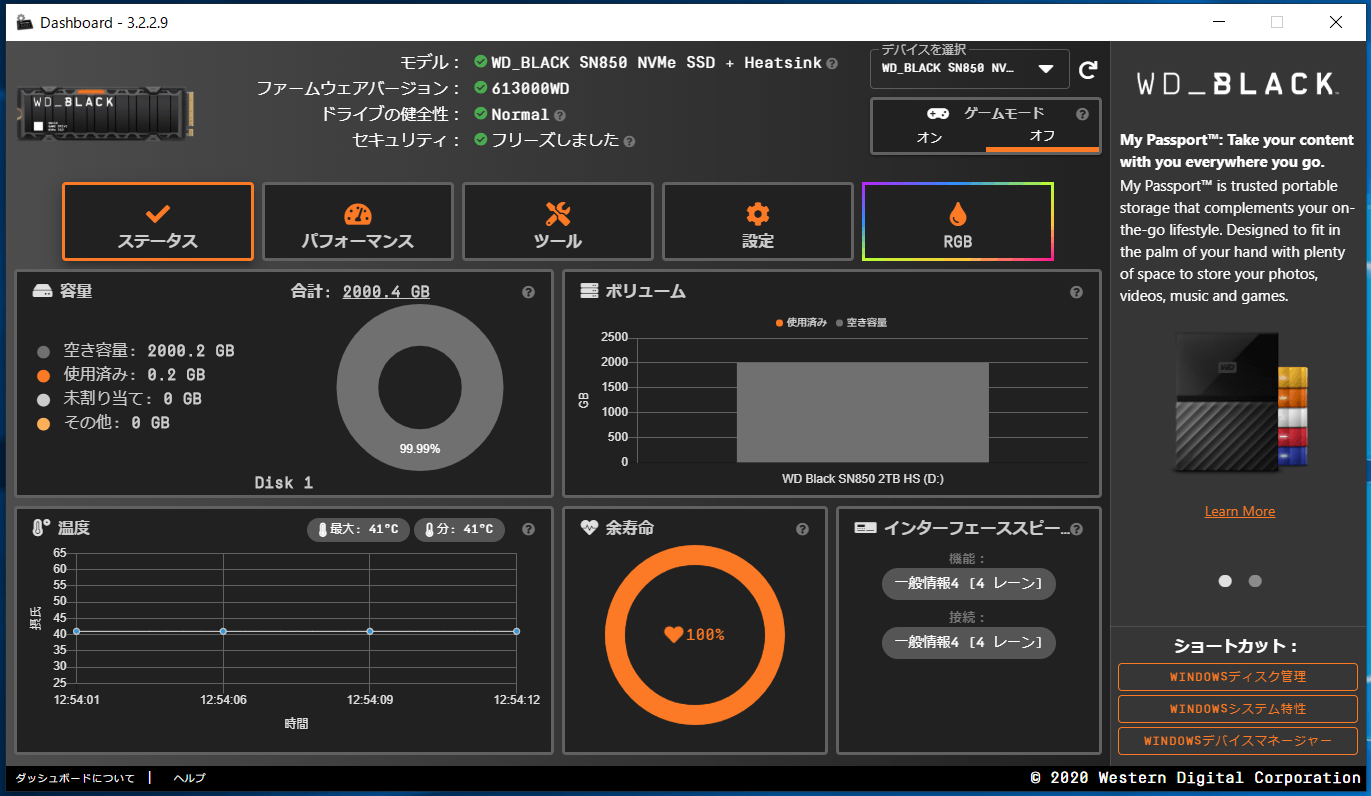Open the ステータス tab

[158, 222]
